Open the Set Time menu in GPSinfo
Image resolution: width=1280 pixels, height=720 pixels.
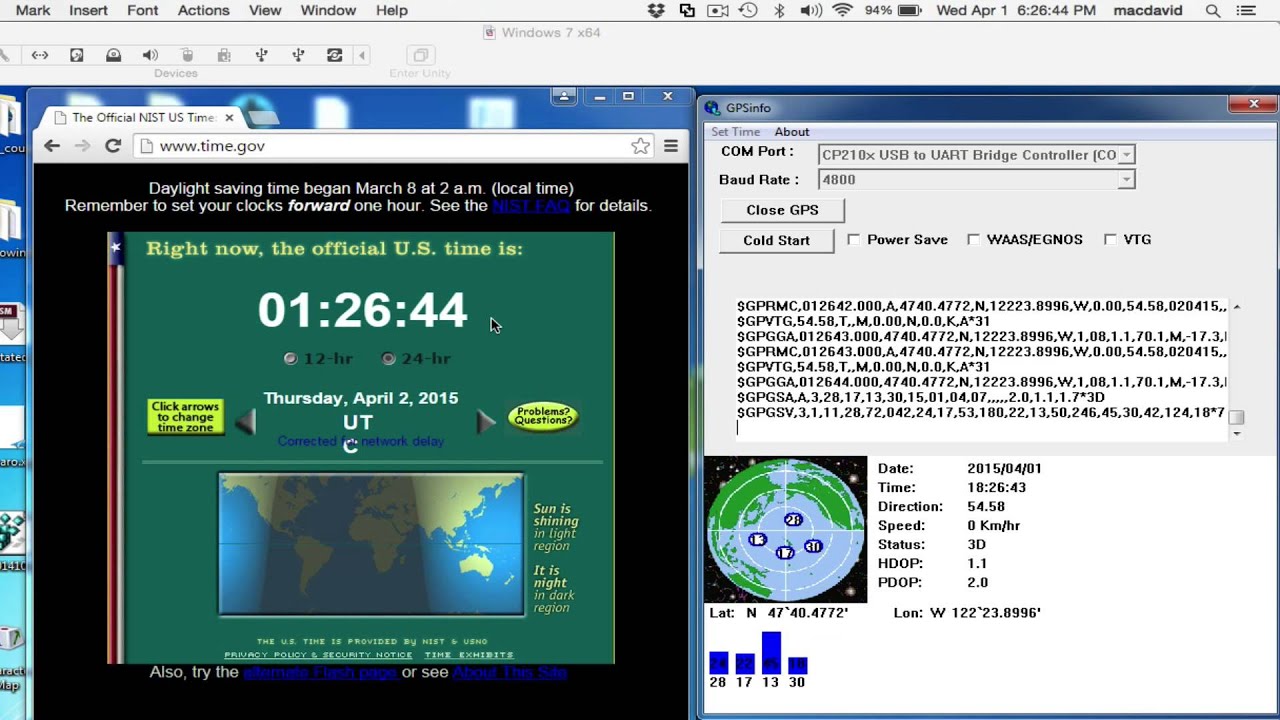tap(735, 132)
